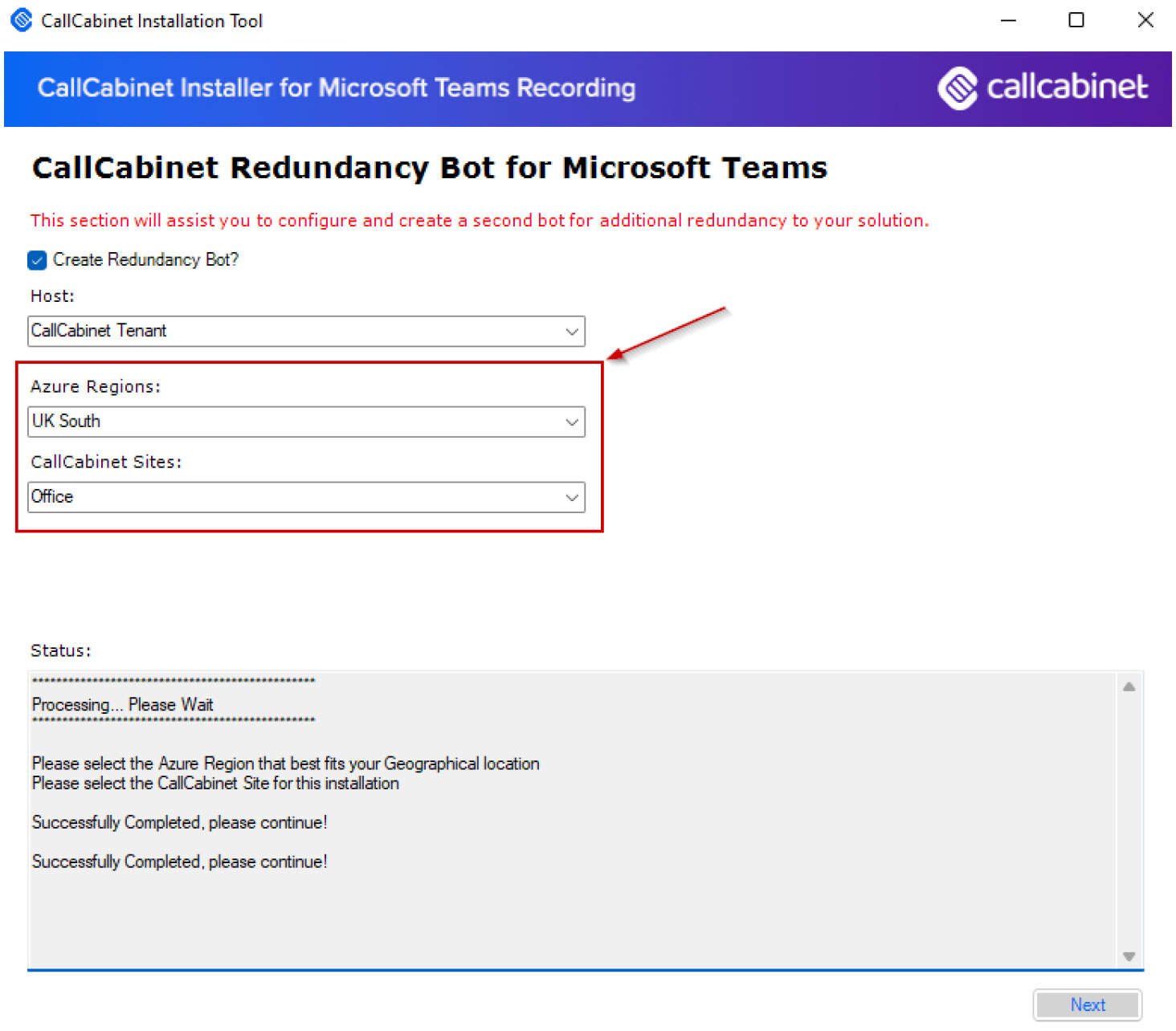Click 'Please select the CallCabinet Site' status line
This screenshot has width=1176, height=1031.
(215, 784)
